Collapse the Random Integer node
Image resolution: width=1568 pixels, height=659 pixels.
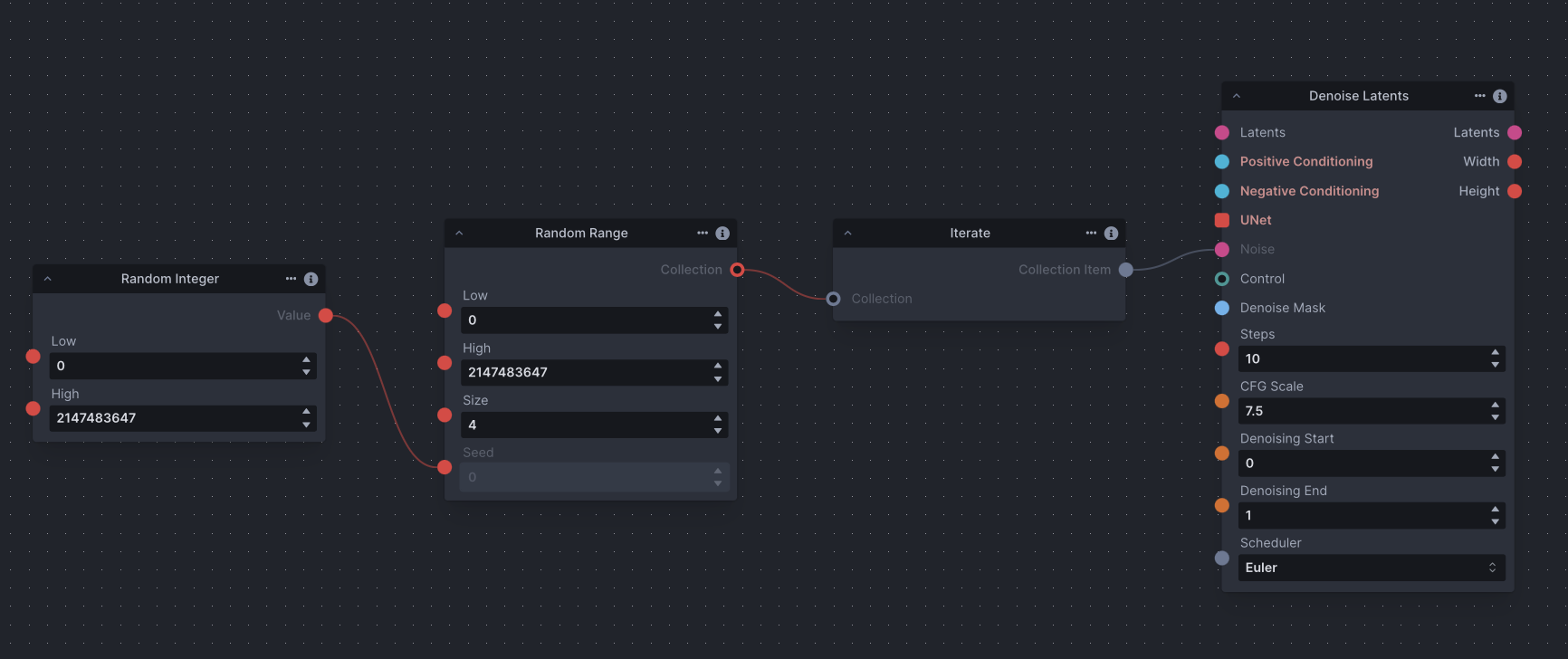pos(48,279)
